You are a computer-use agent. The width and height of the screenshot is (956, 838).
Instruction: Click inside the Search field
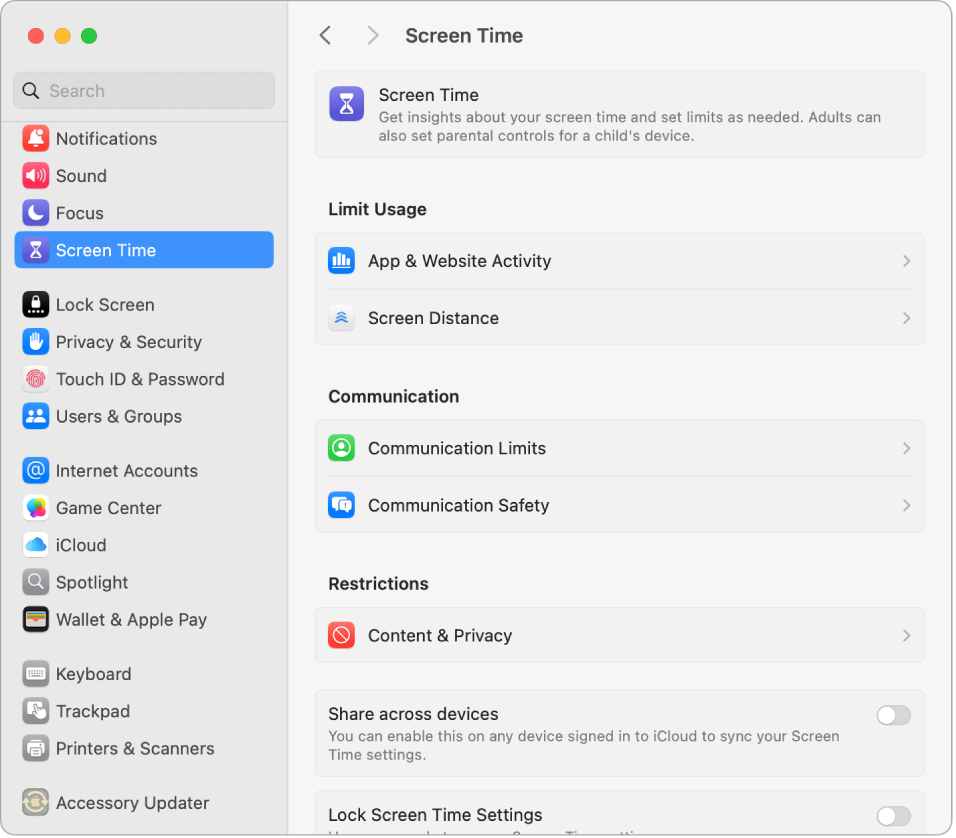[x=143, y=90]
